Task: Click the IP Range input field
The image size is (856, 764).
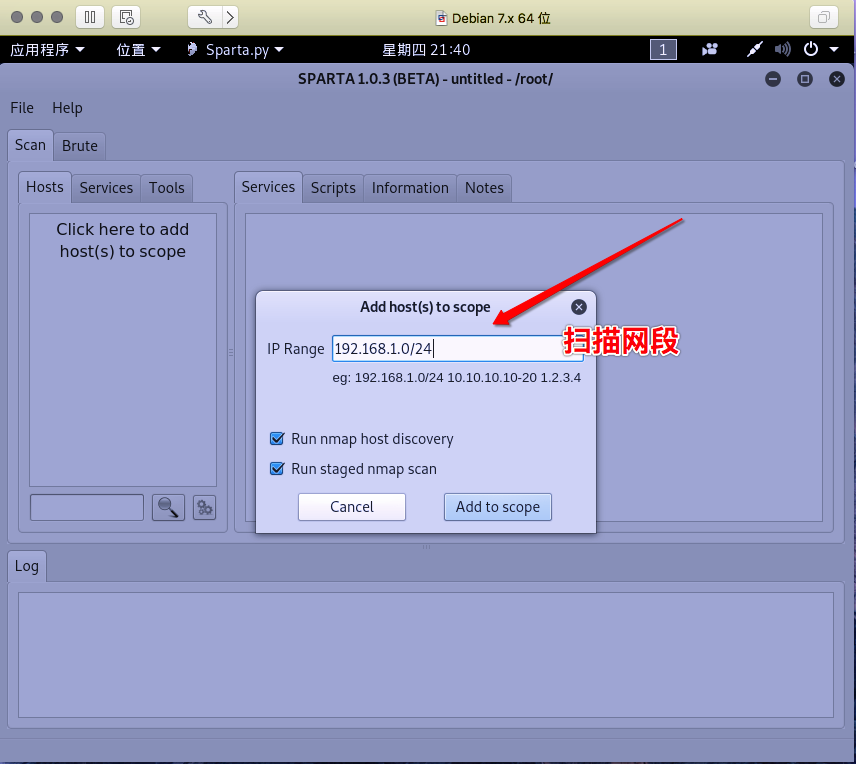Action: click(457, 348)
